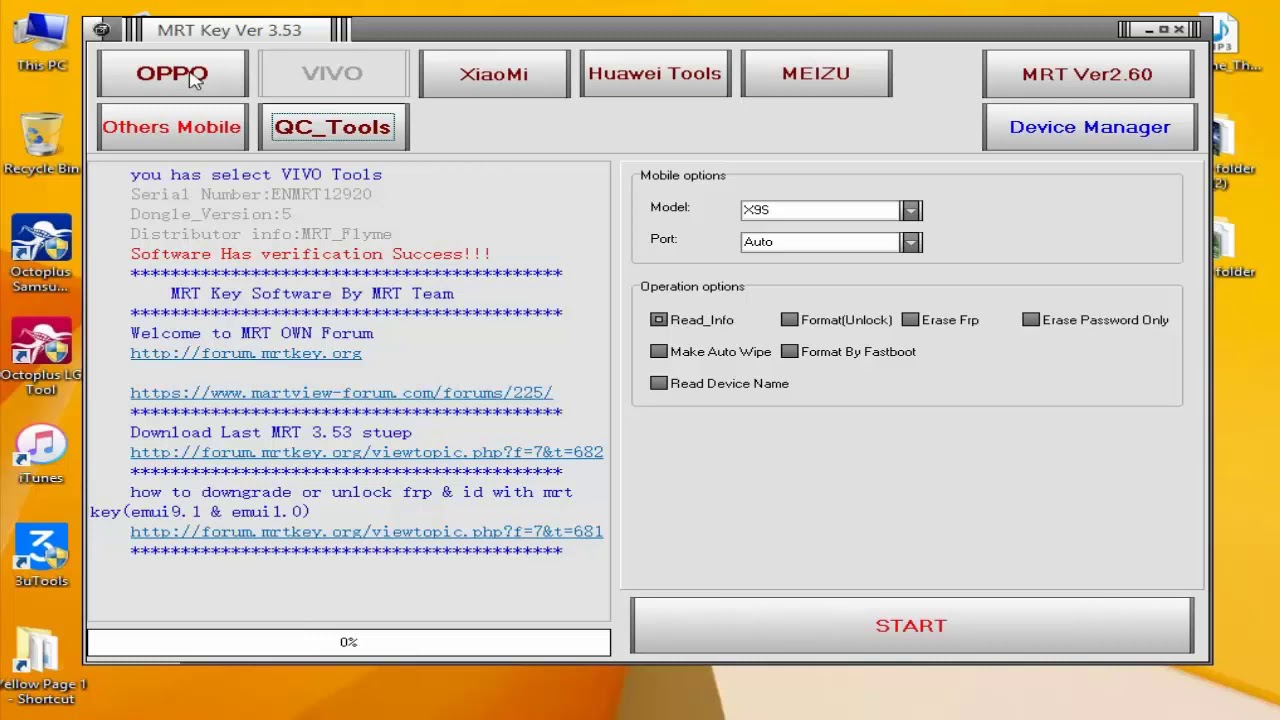Select Erase Password Only option

1096,320
